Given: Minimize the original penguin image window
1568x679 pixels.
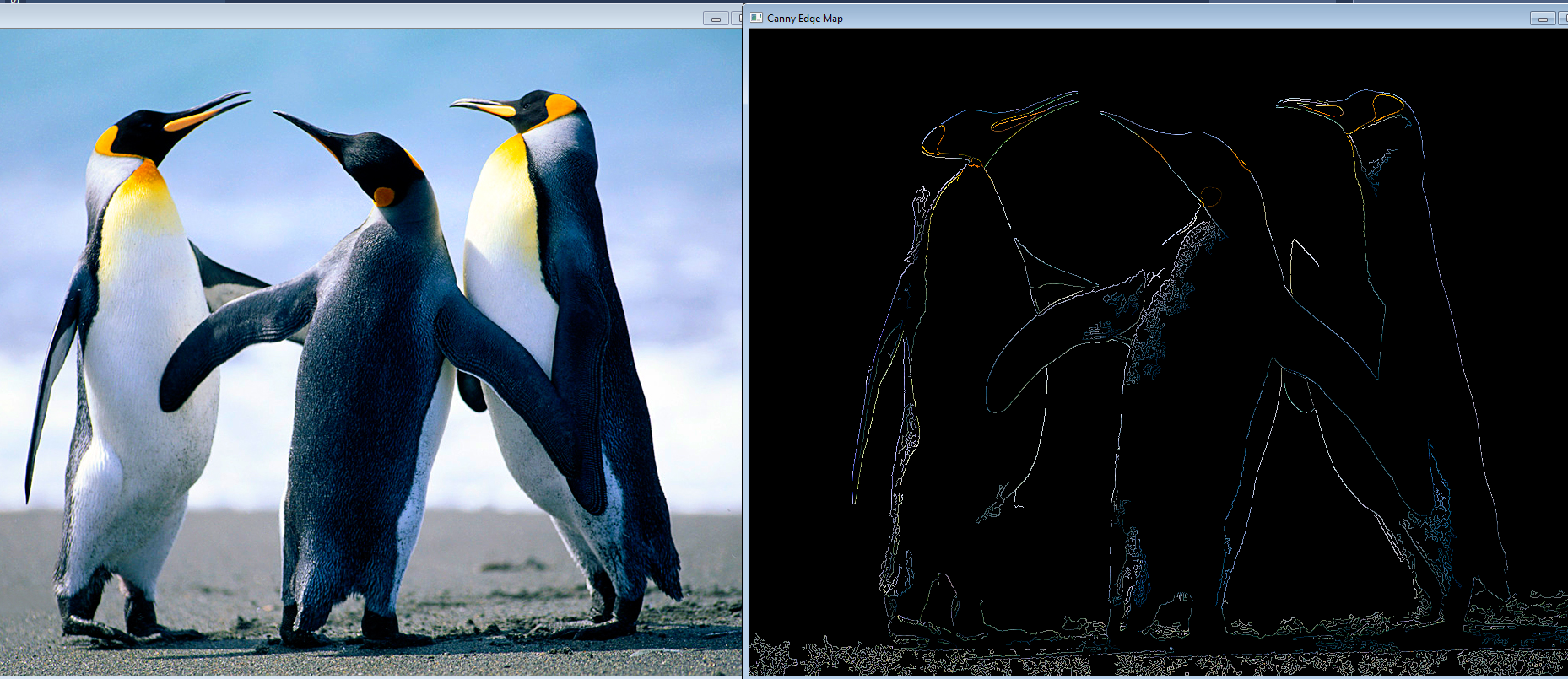Looking at the screenshot, I should (716, 19).
